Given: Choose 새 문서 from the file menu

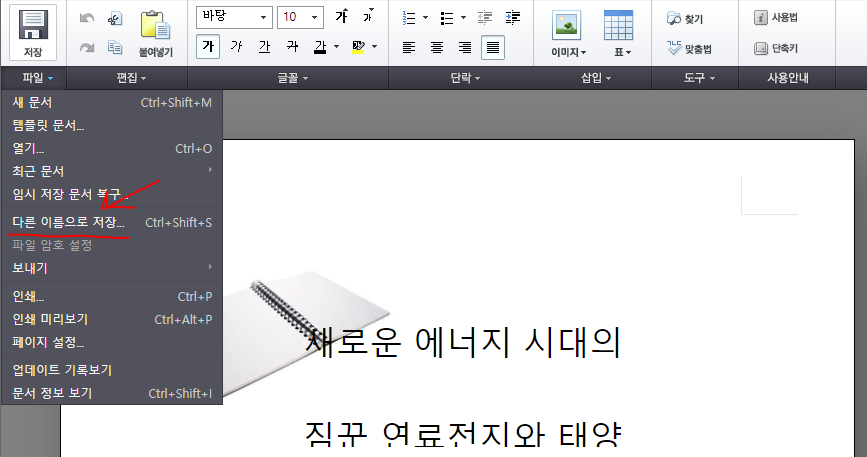Looking at the screenshot, I should (112, 102).
